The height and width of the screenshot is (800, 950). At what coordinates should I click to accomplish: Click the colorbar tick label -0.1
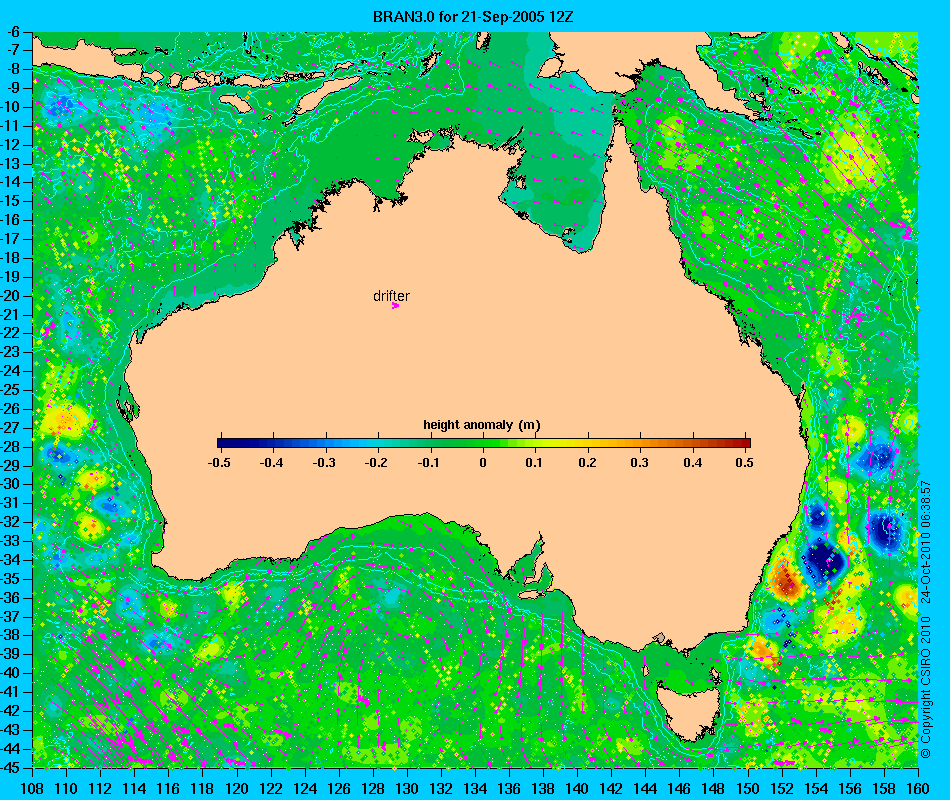click(429, 463)
